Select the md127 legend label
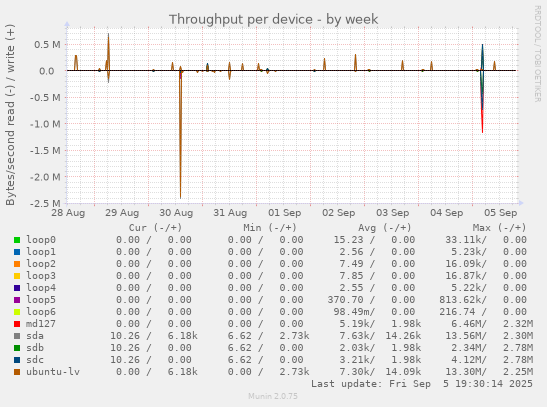 (41, 324)
